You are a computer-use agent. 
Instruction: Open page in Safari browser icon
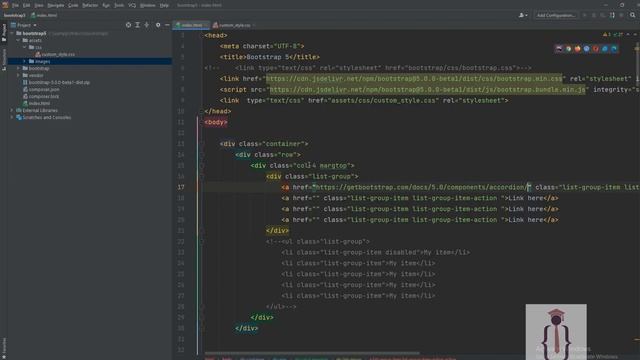587,49
